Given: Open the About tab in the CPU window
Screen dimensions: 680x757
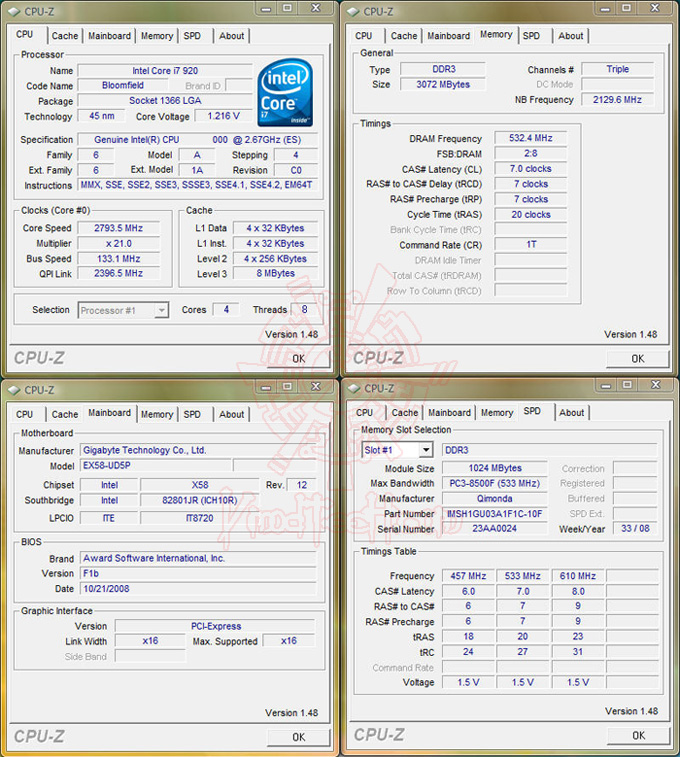Looking at the screenshot, I should pos(232,36).
